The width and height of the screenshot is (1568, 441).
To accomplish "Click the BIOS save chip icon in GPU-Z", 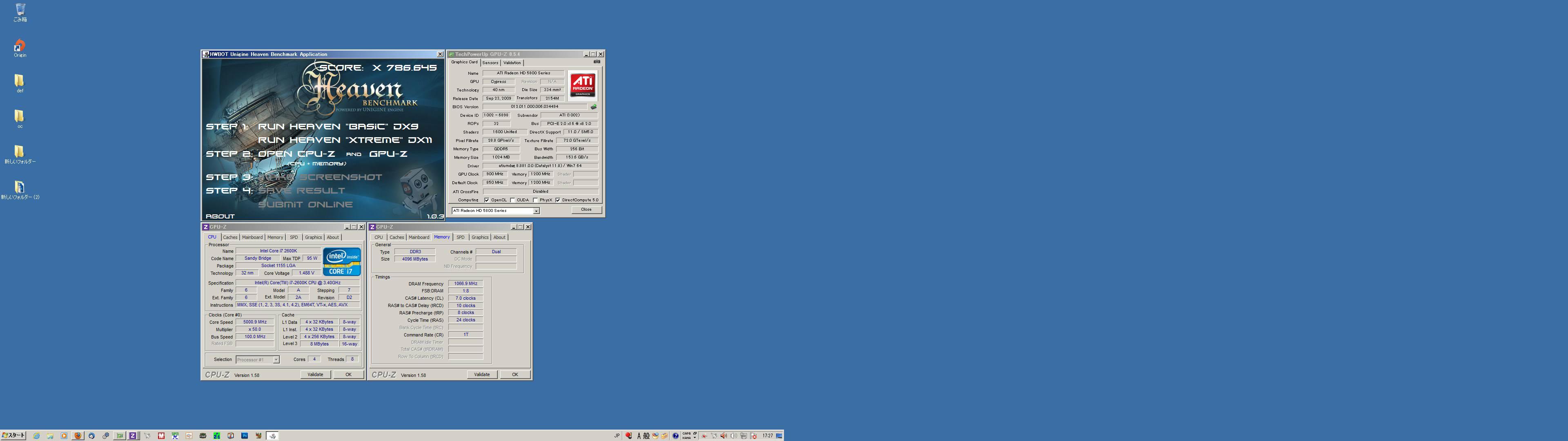I will [x=593, y=107].
